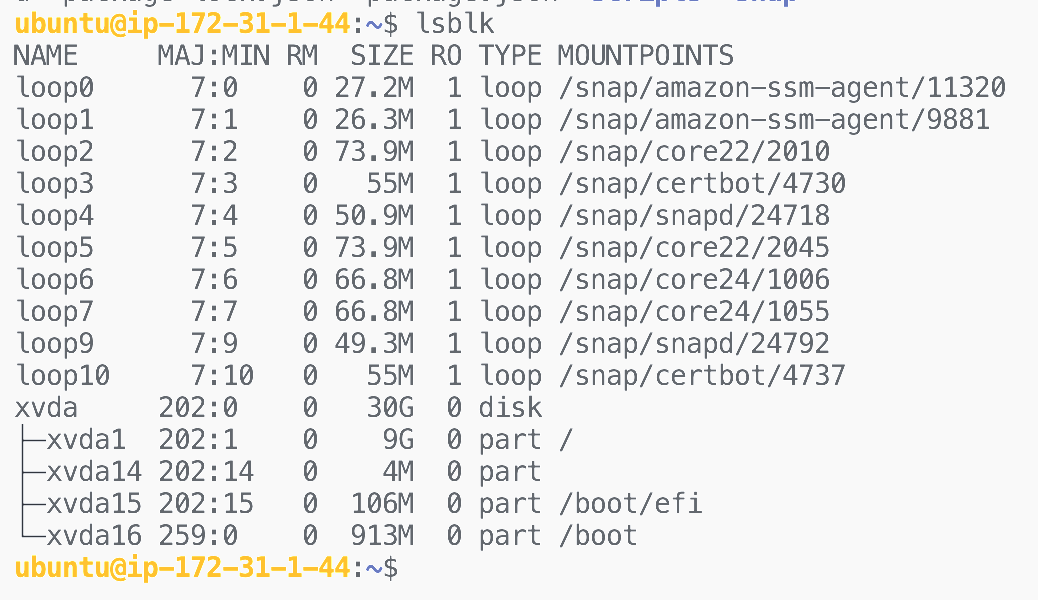Click the /snap/certbot/4737 mount path

(701, 376)
